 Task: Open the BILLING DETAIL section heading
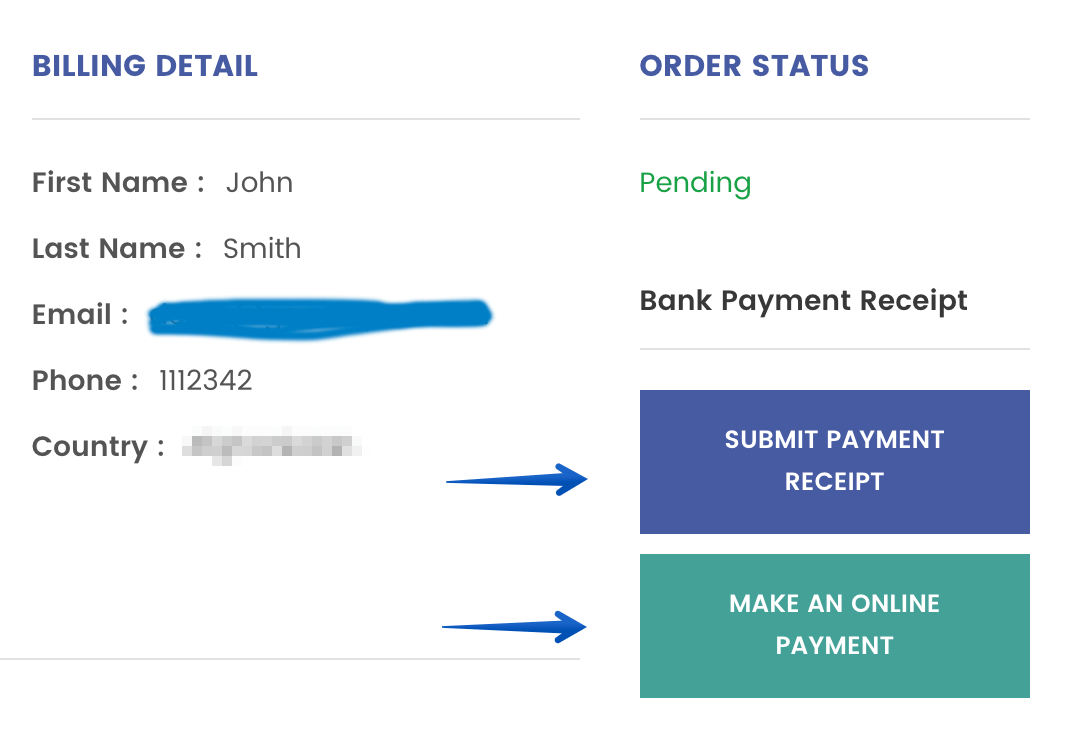tap(144, 66)
